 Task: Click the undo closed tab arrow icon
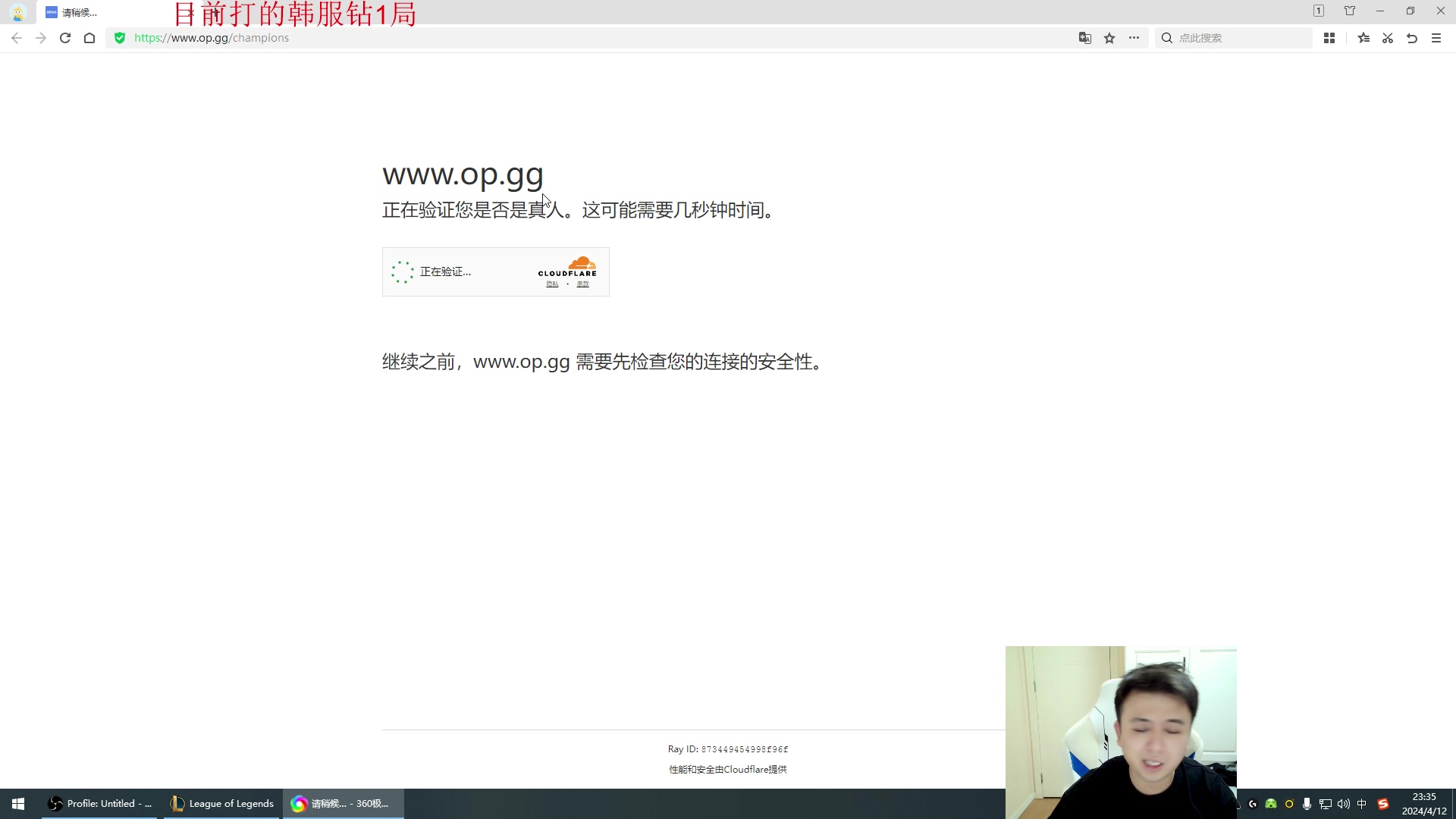click(1412, 38)
